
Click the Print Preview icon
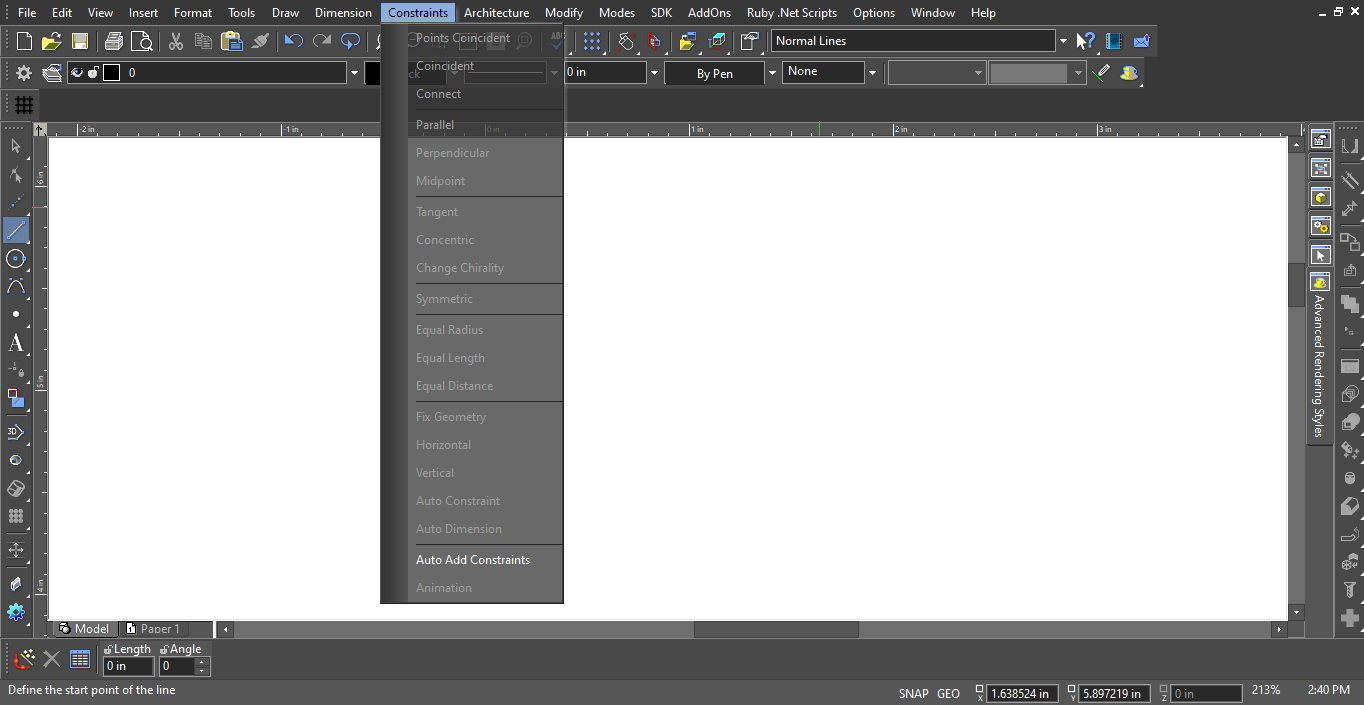(142, 41)
